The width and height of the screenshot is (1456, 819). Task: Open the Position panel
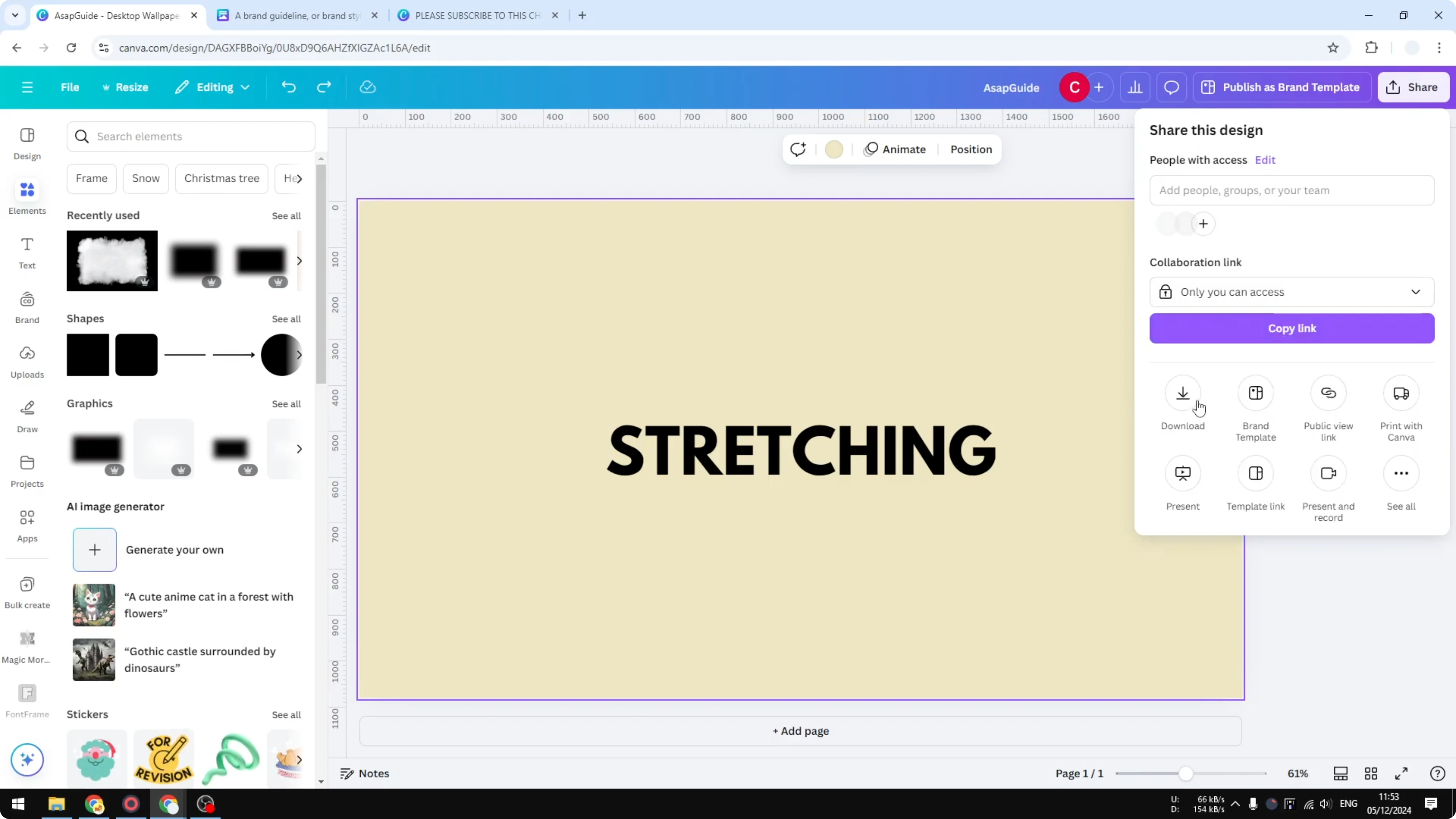point(971,149)
